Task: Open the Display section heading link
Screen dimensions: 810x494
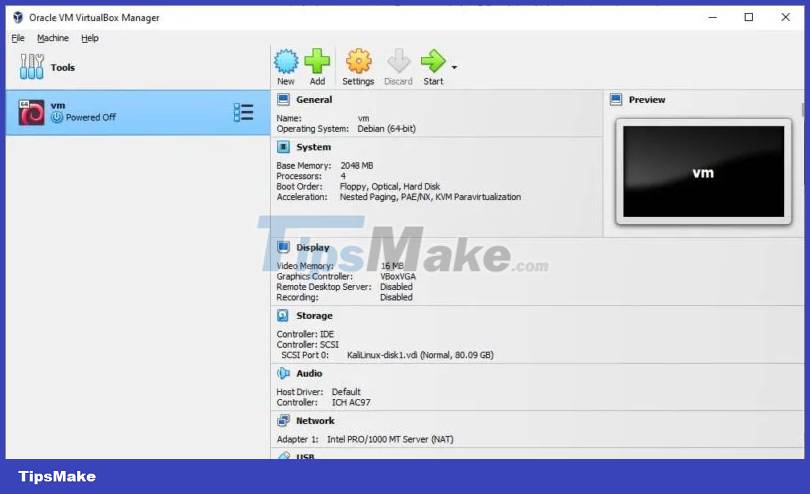Action: coord(313,247)
